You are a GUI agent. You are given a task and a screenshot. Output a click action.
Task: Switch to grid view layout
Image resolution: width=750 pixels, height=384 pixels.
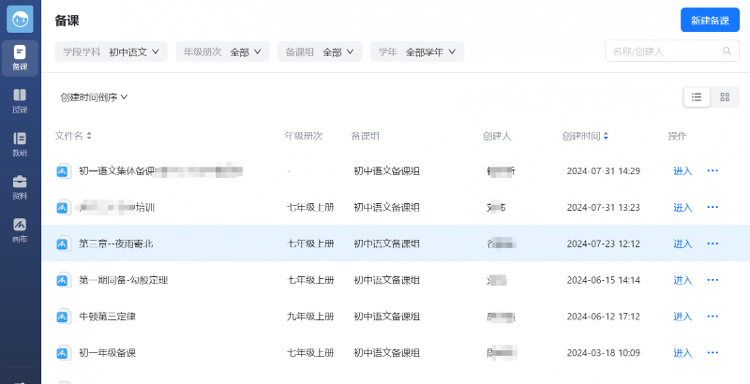725,97
